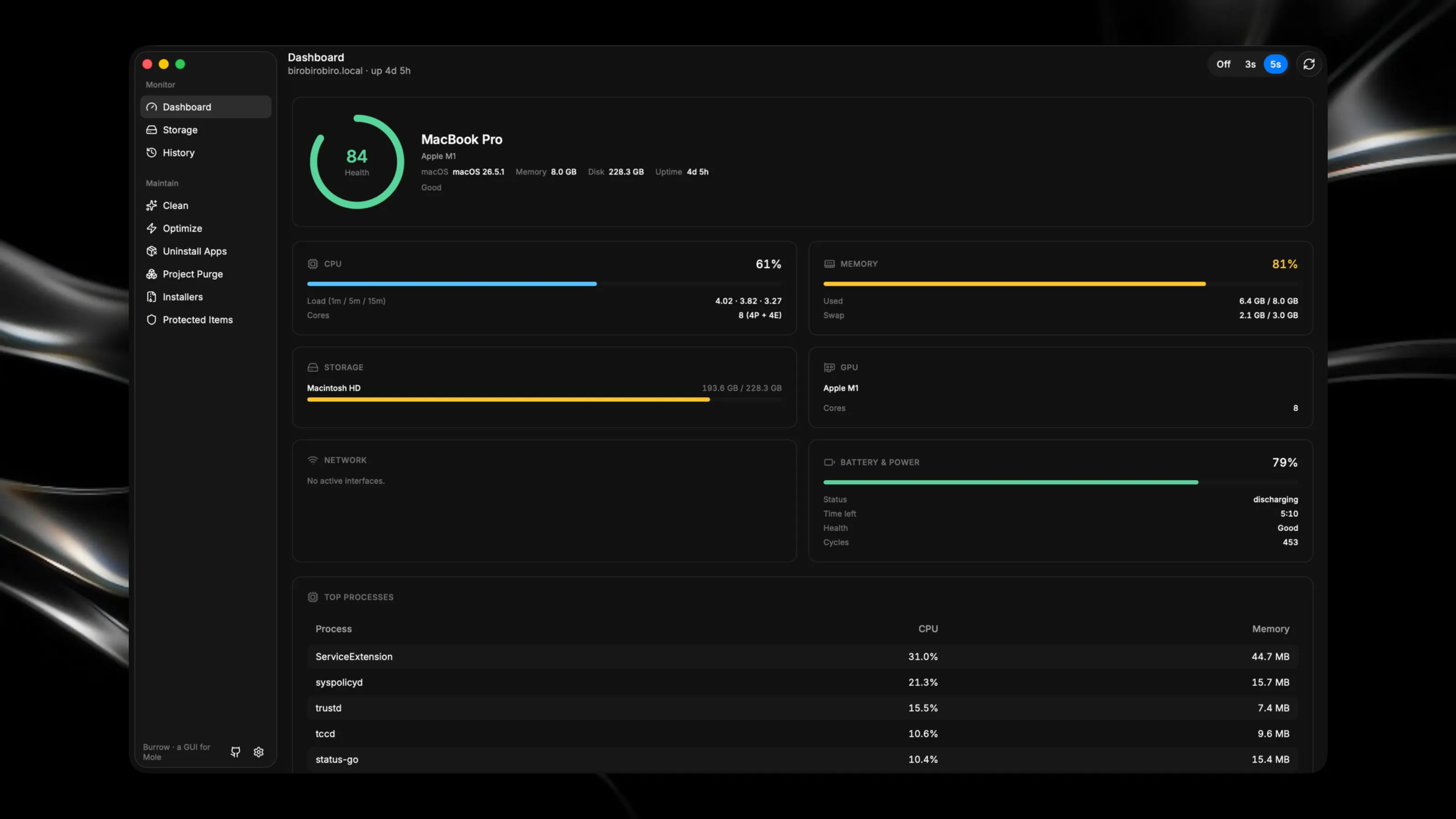Open Uninstall Apps section

(x=205, y=251)
